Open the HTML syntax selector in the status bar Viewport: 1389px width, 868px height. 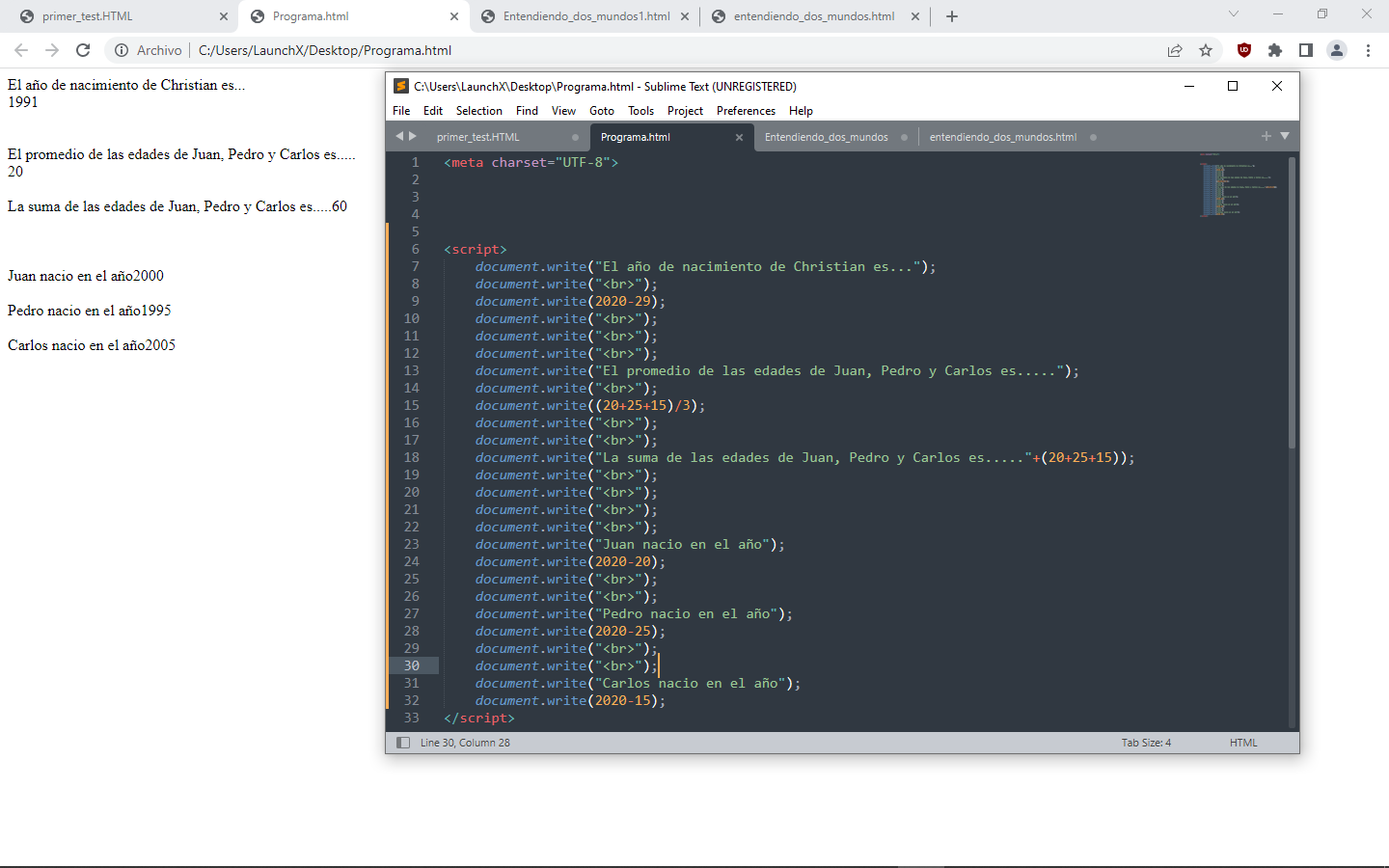click(1243, 743)
